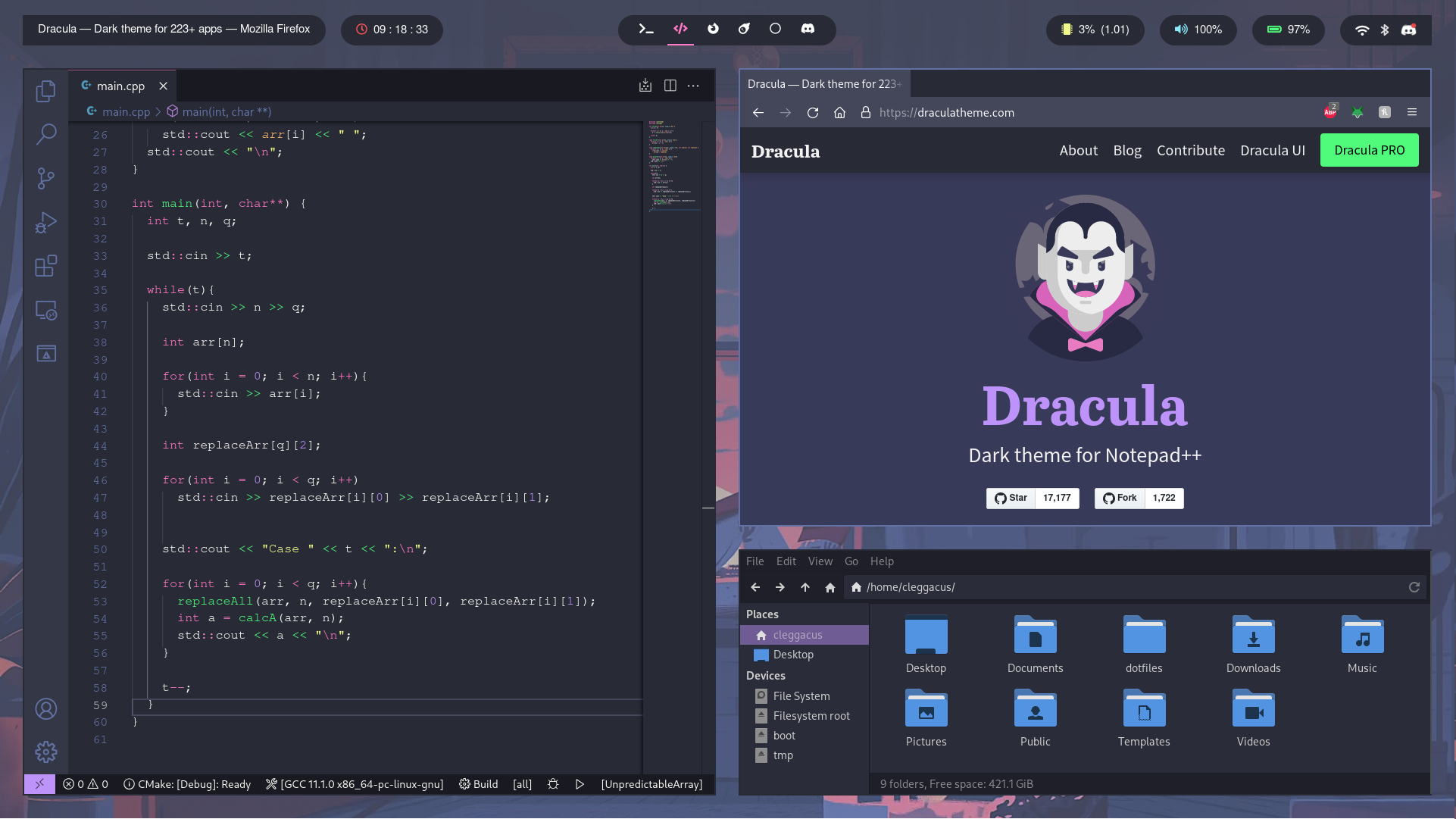
Task: Click the split editor icon
Action: pyautogui.click(x=670, y=86)
